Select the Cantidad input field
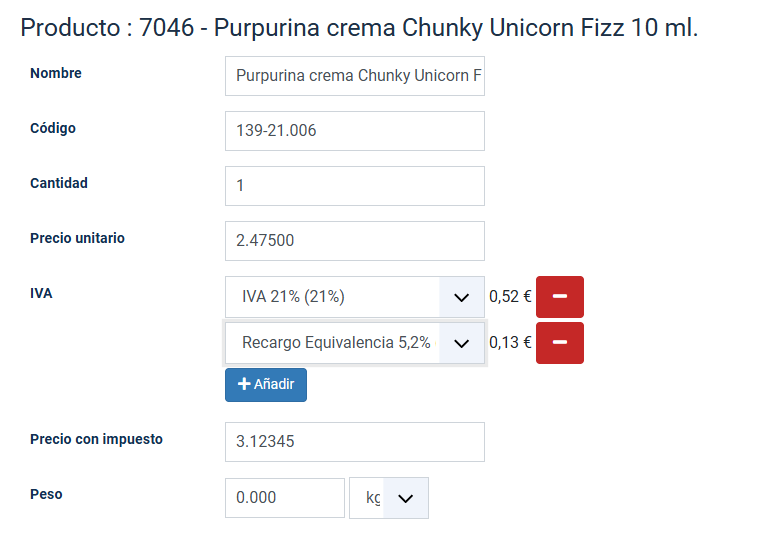757x535 pixels. click(355, 186)
